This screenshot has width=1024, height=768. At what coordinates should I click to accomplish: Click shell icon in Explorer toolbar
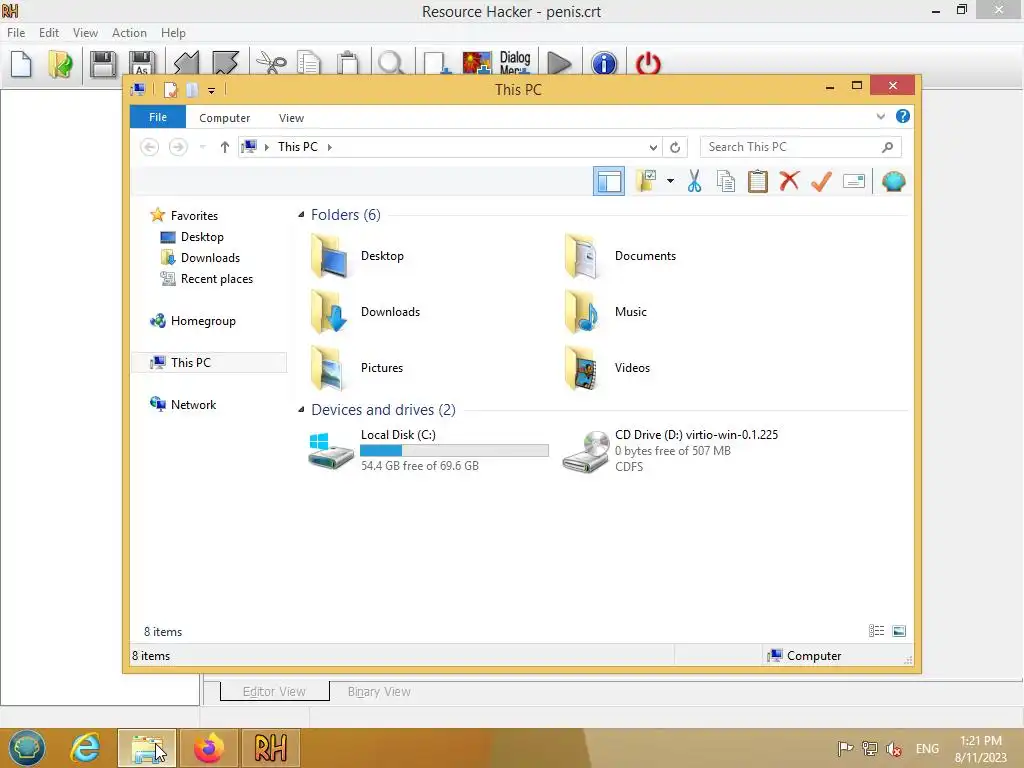pyautogui.click(x=893, y=181)
